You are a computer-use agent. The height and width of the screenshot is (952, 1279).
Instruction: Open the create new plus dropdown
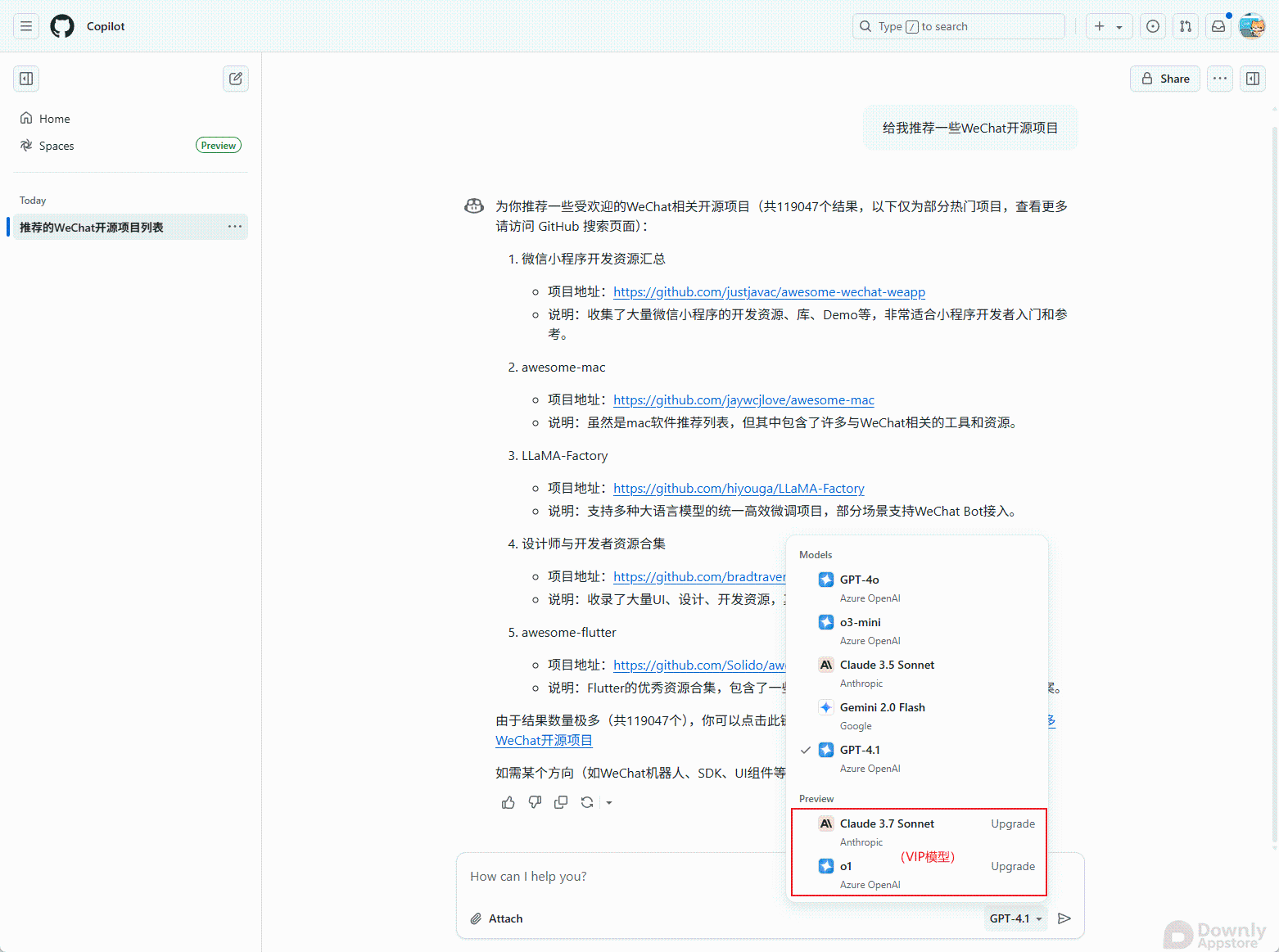1110,26
